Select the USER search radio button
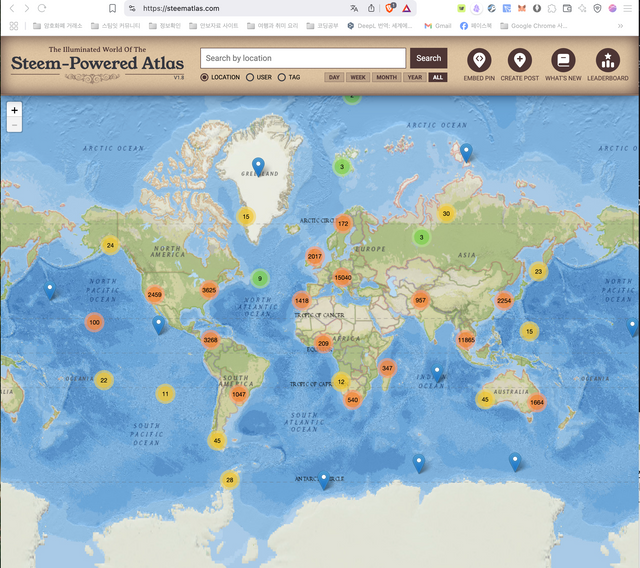 250,77
